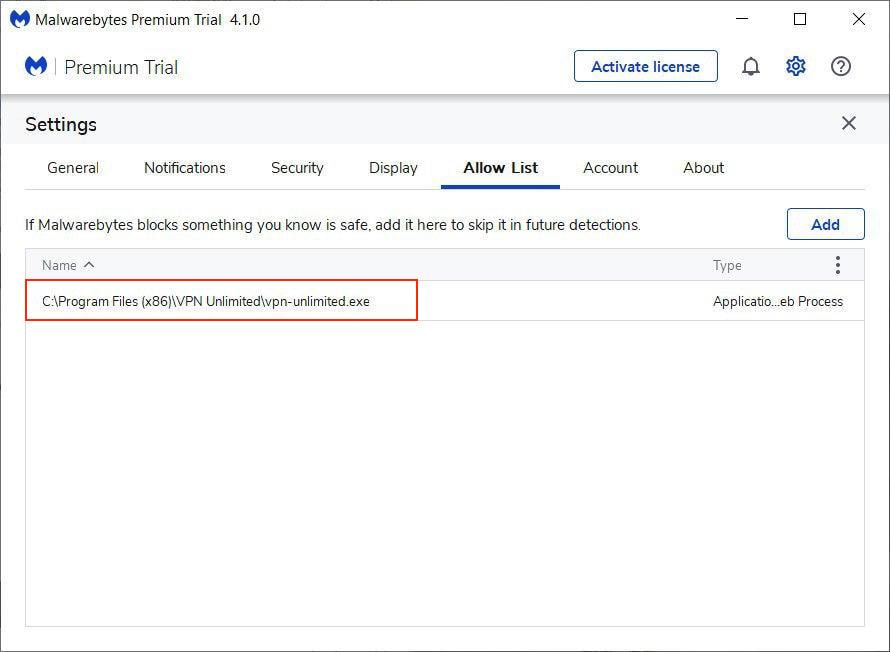Open the help question mark icon
The width and height of the screenshot is (890, 652).
coord(841,67)
